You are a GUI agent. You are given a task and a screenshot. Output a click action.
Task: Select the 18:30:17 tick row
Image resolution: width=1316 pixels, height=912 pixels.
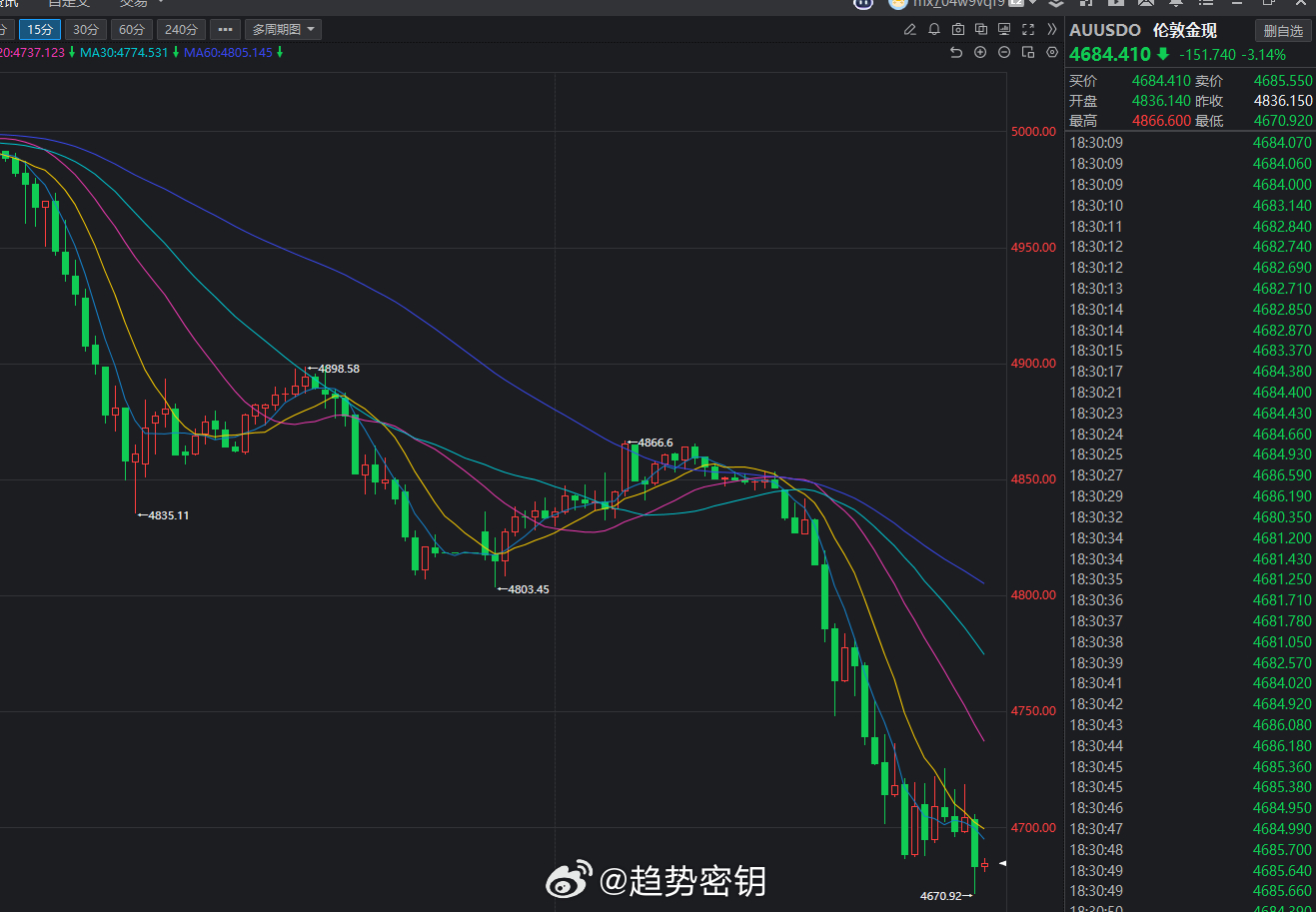(x=1191, y=372)
